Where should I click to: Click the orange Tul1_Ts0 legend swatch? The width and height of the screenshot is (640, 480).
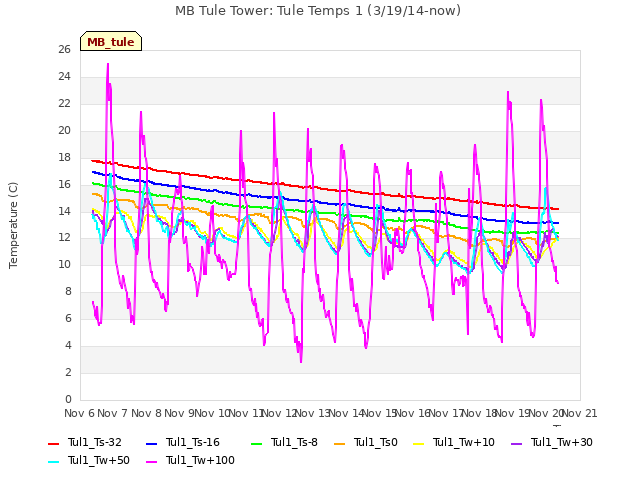[x=340, y=443]
